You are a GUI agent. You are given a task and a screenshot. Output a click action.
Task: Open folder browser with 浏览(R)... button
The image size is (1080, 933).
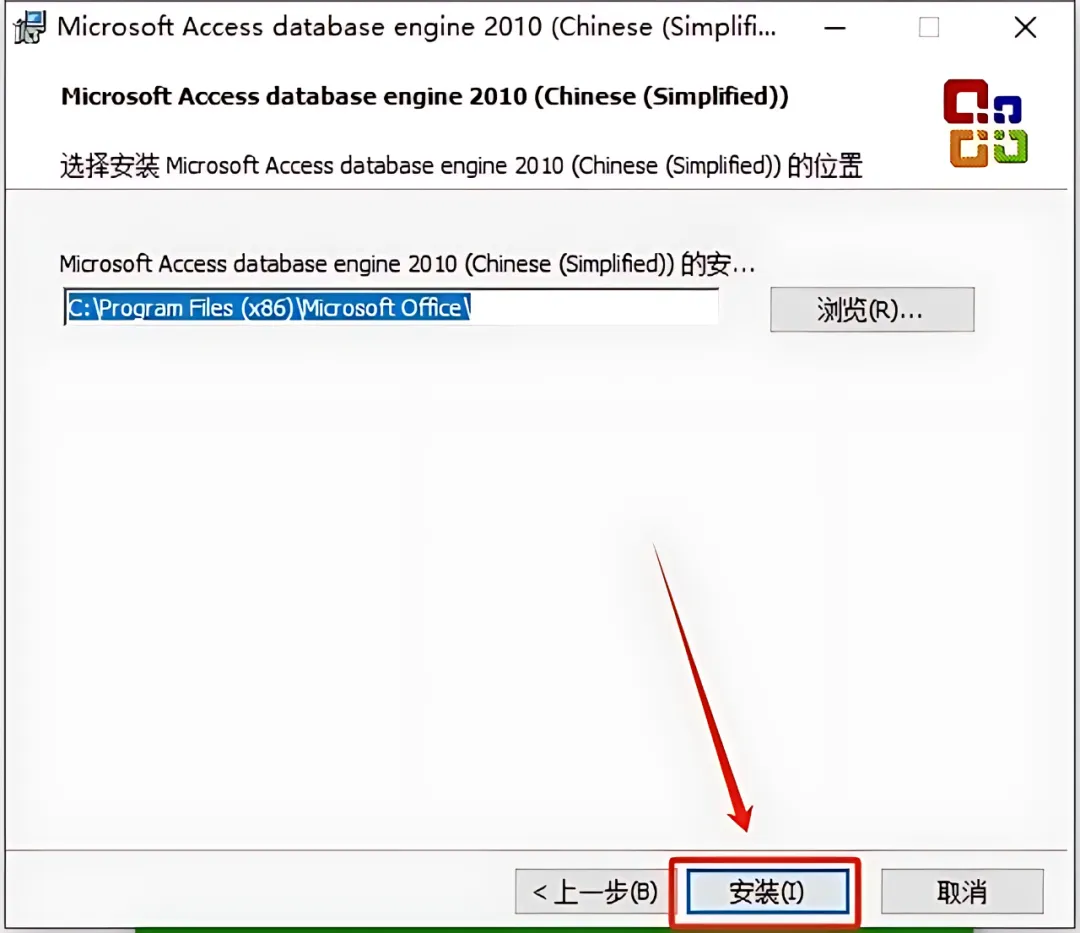872,310
